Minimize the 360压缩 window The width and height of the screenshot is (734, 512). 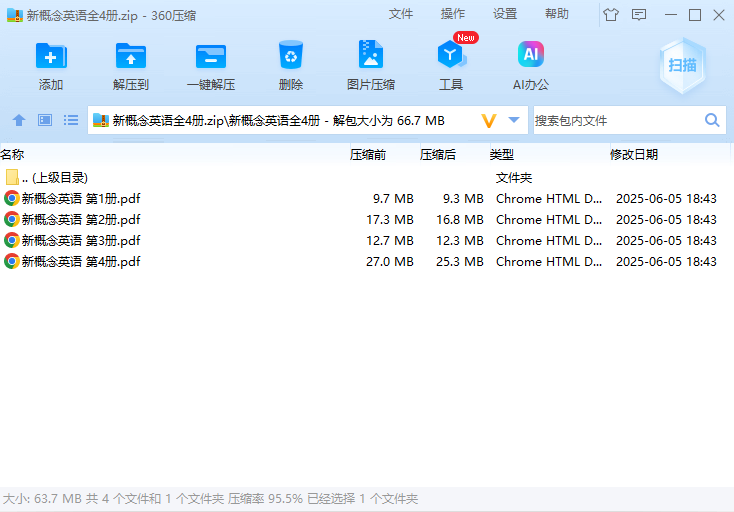[x=671, y=15]
